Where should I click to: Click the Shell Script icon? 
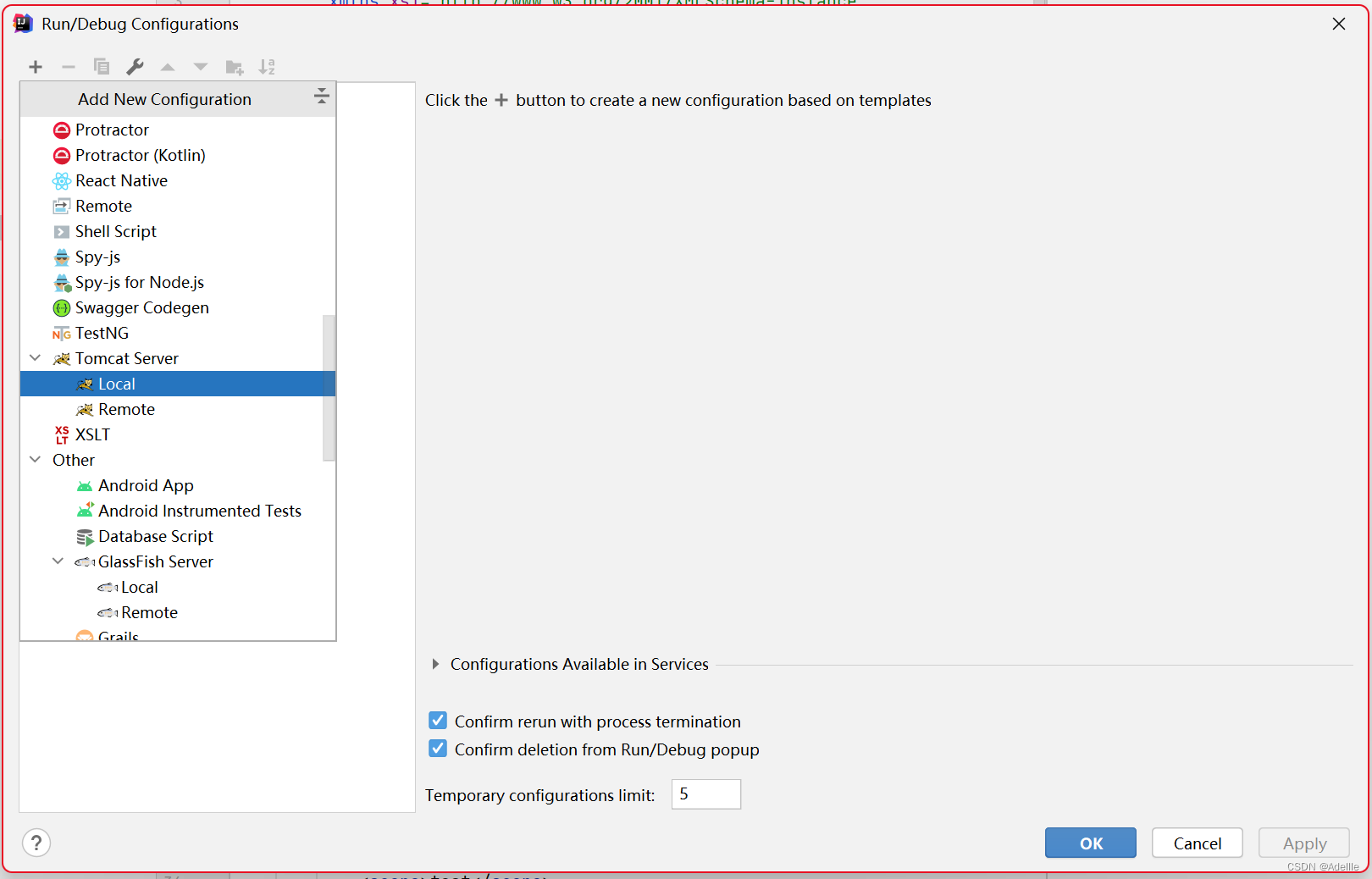click(x=62, y=232)
